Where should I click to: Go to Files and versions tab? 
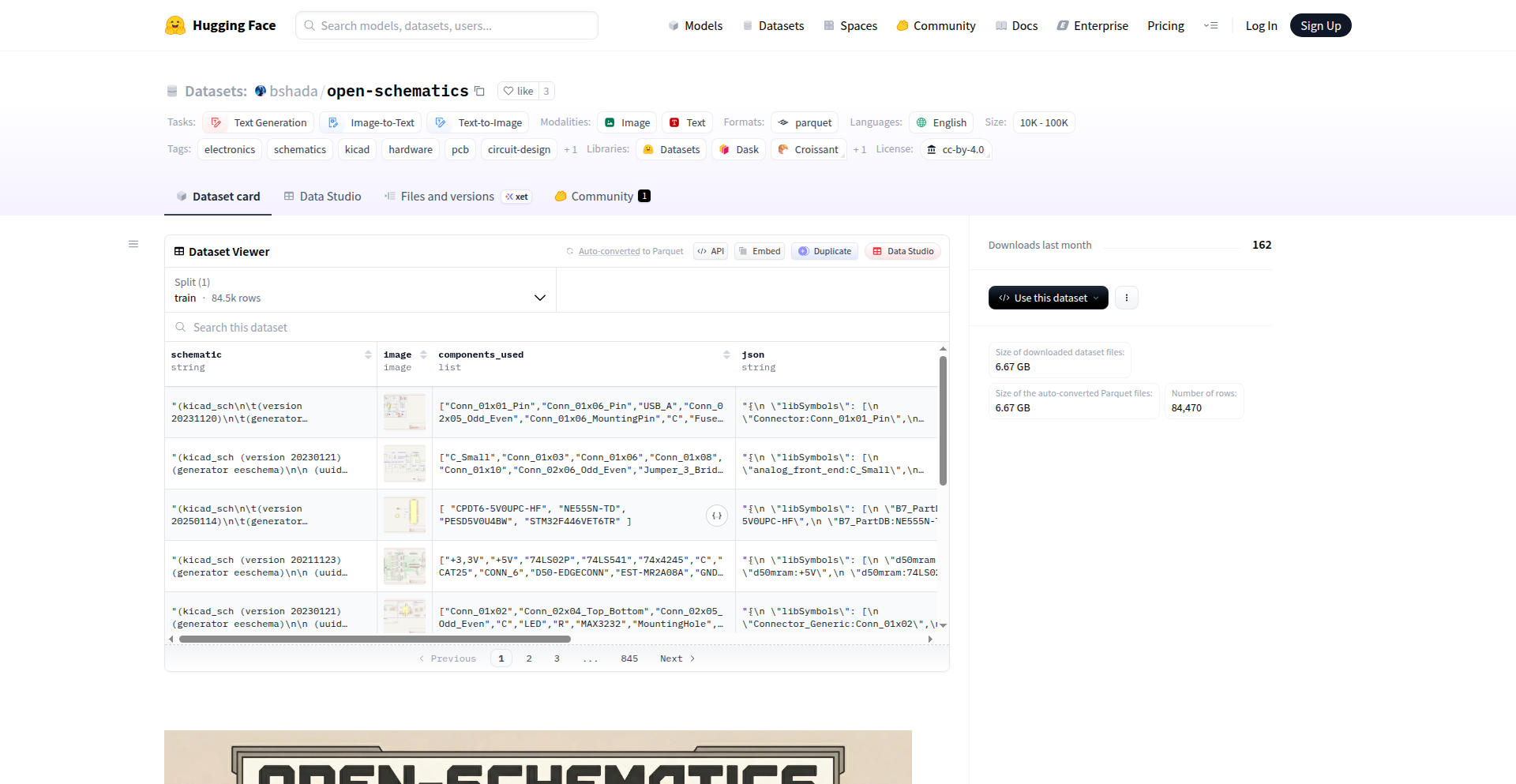tap(439, 197)
